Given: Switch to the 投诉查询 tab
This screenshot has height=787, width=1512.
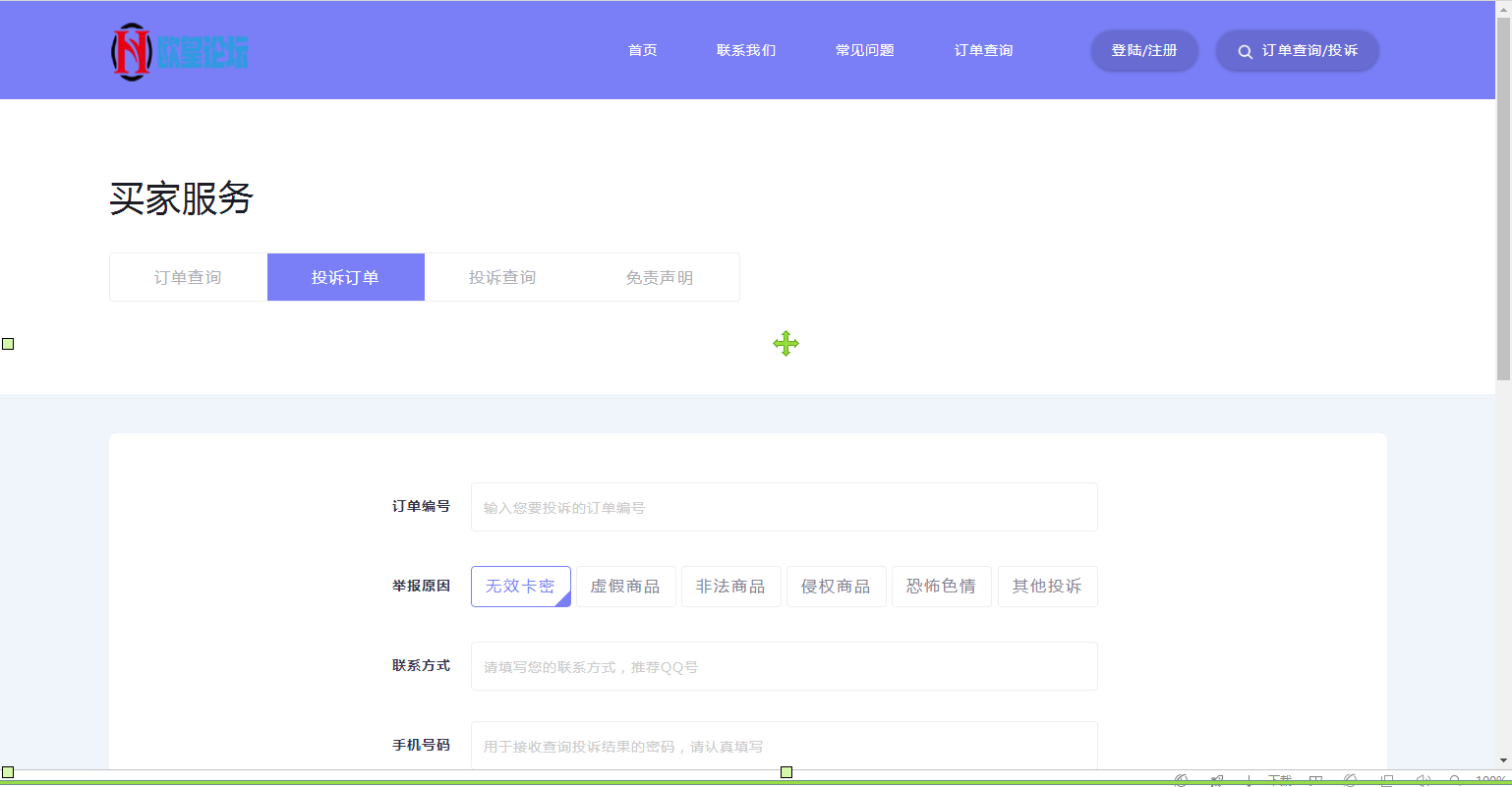Looking at the screenshot, I should tap(503, 276).
